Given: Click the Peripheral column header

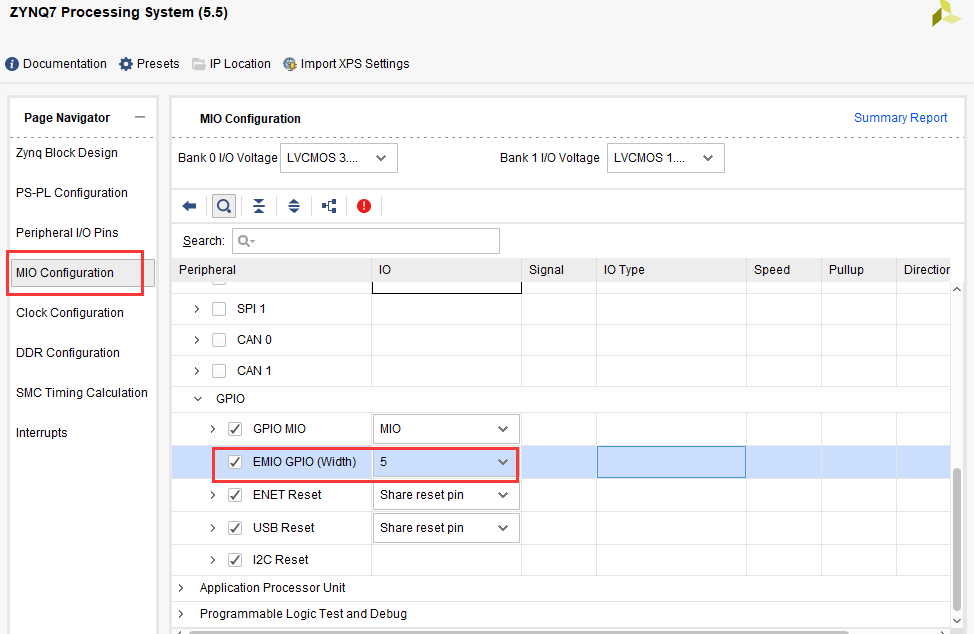Looking at the screenshot, I should (271, 270).
